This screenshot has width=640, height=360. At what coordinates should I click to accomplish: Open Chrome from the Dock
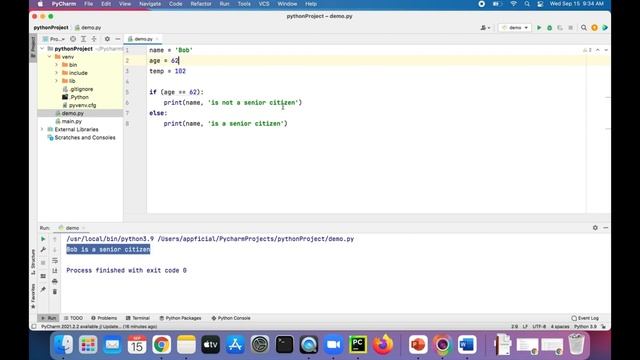tap(161, 345)
